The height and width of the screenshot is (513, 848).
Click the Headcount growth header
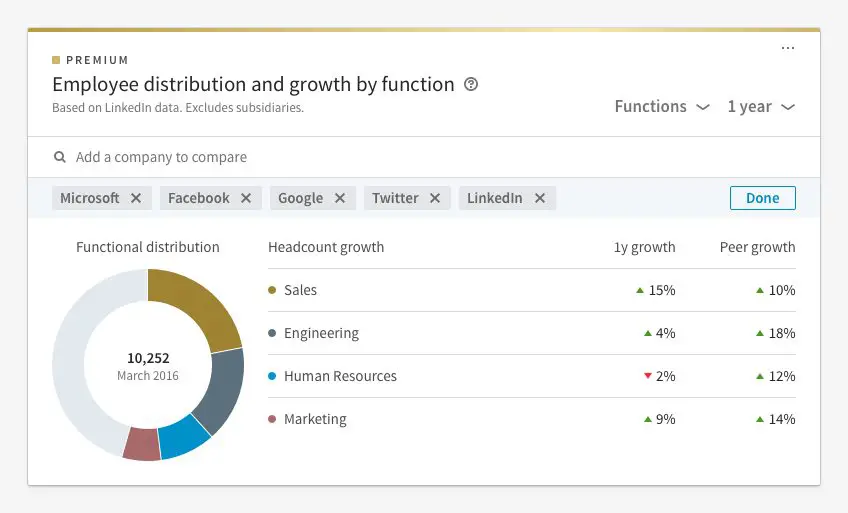(x=326, y=248)
